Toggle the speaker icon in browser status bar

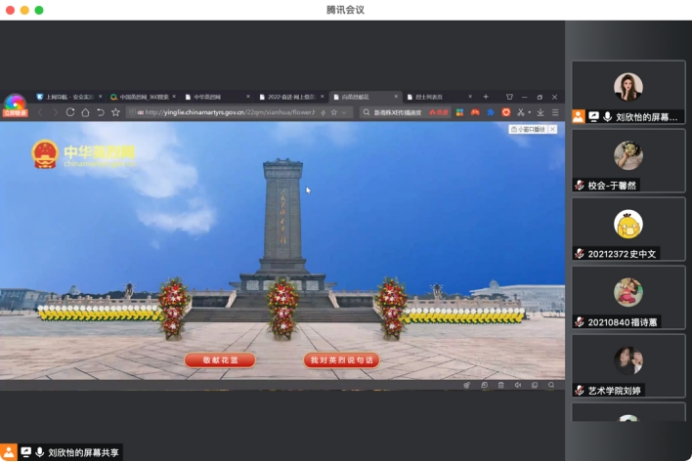tap(516, 385)
